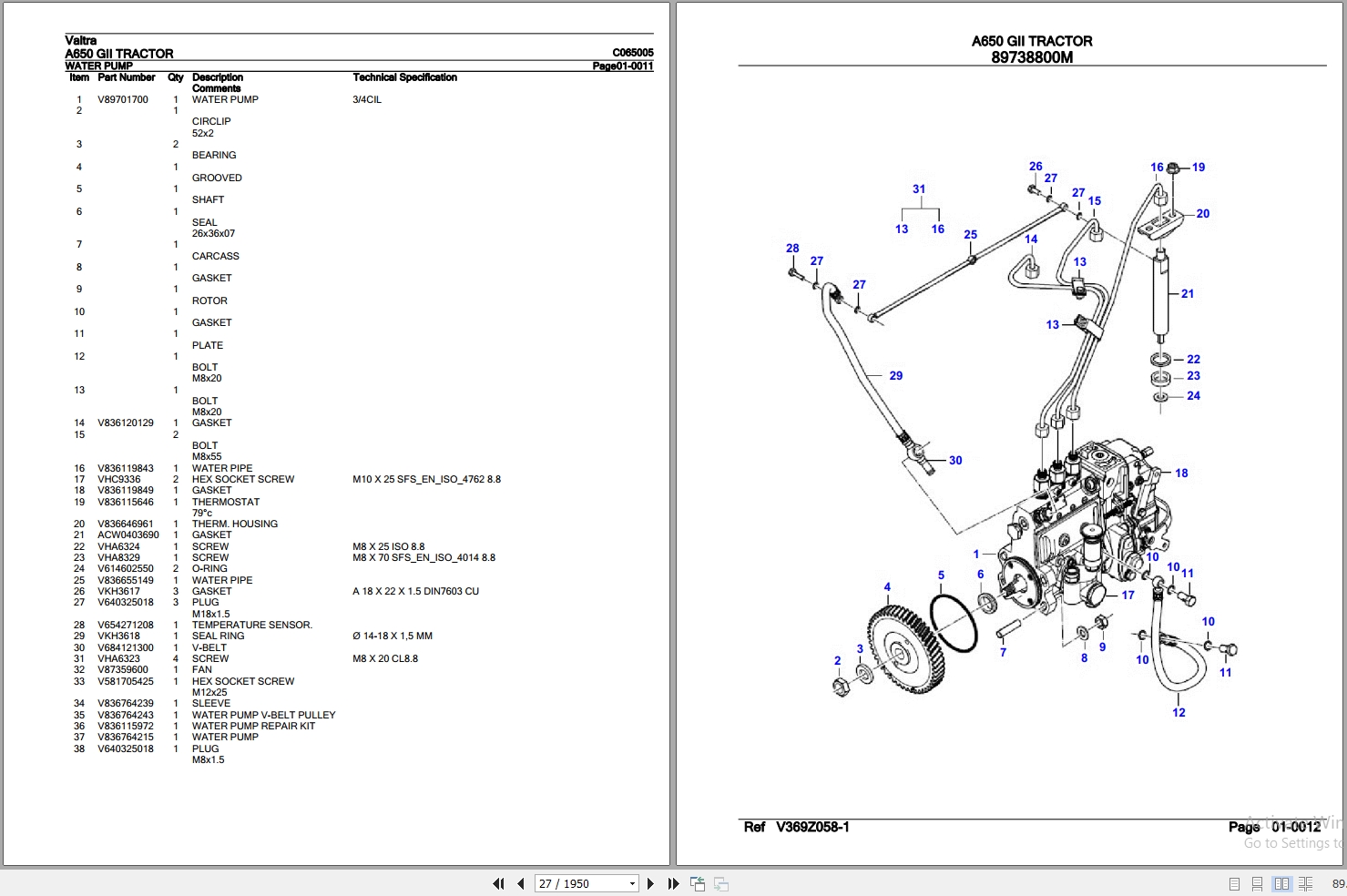Click the previous view icon
Screen dimensions: 1347x896
click(698, 883)
